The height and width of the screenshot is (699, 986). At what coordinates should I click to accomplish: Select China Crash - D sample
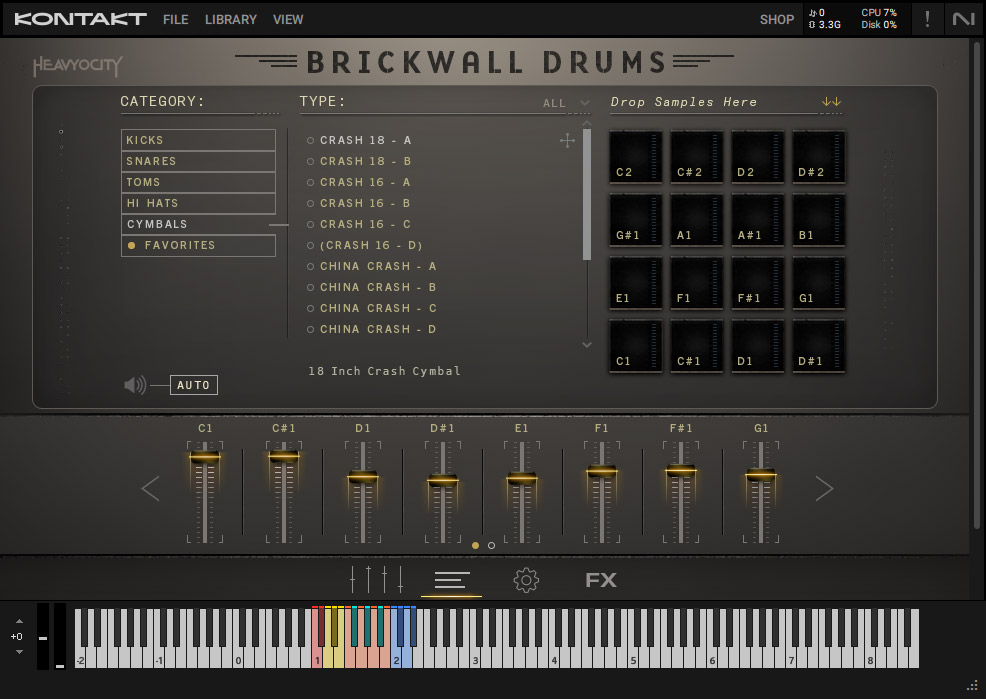pos(378,329)
